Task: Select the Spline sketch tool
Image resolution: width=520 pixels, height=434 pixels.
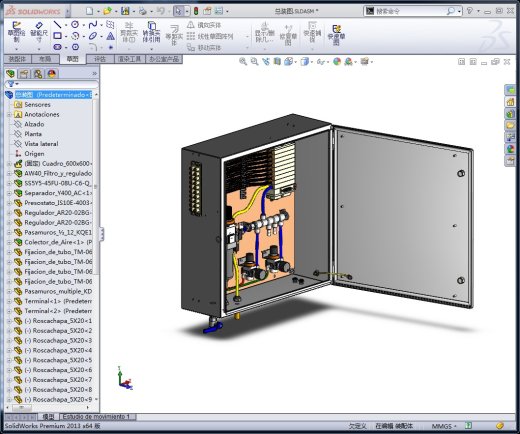Action: 93,24
